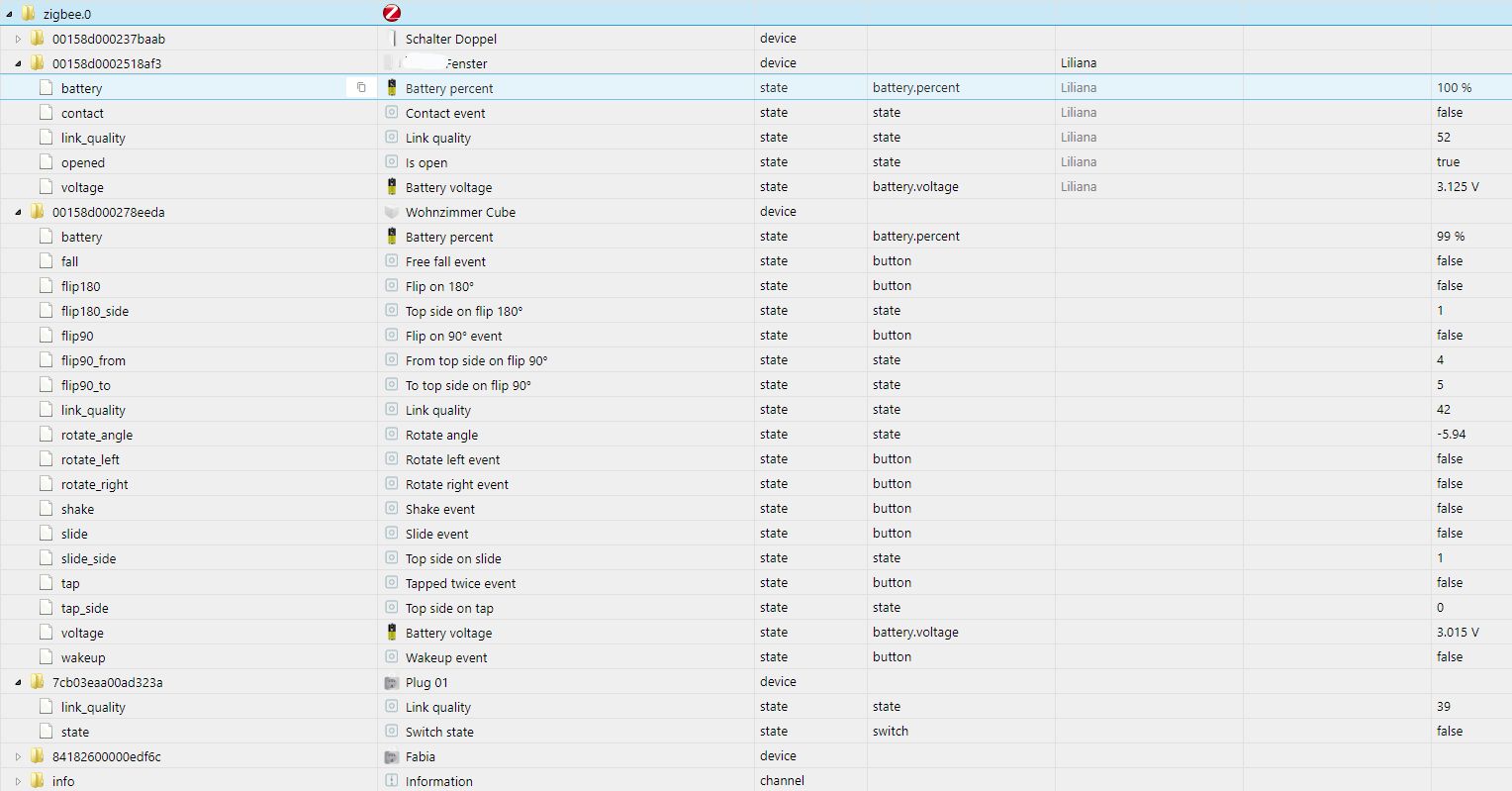Select the opened state row

(x=756, y=161)
